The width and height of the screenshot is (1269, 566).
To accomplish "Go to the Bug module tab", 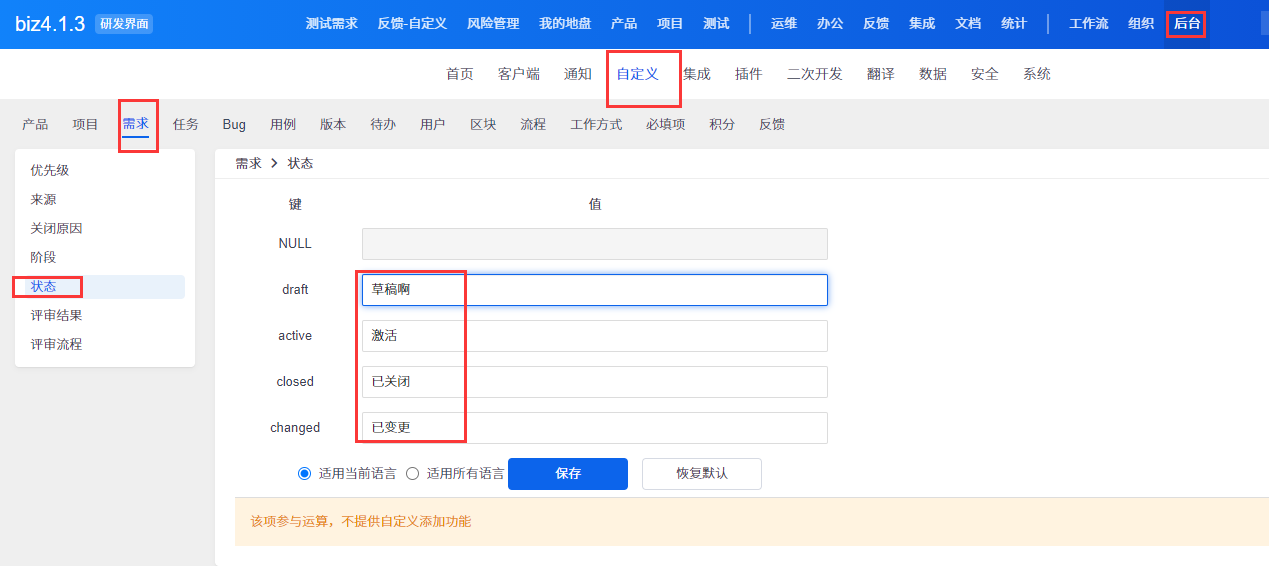I will [x=234, y=125].
